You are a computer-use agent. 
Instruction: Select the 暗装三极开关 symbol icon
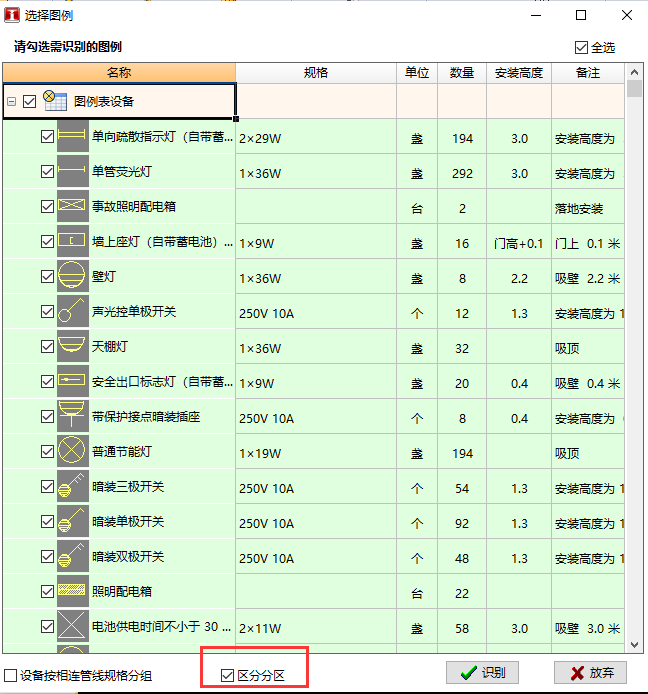(73, 487)
